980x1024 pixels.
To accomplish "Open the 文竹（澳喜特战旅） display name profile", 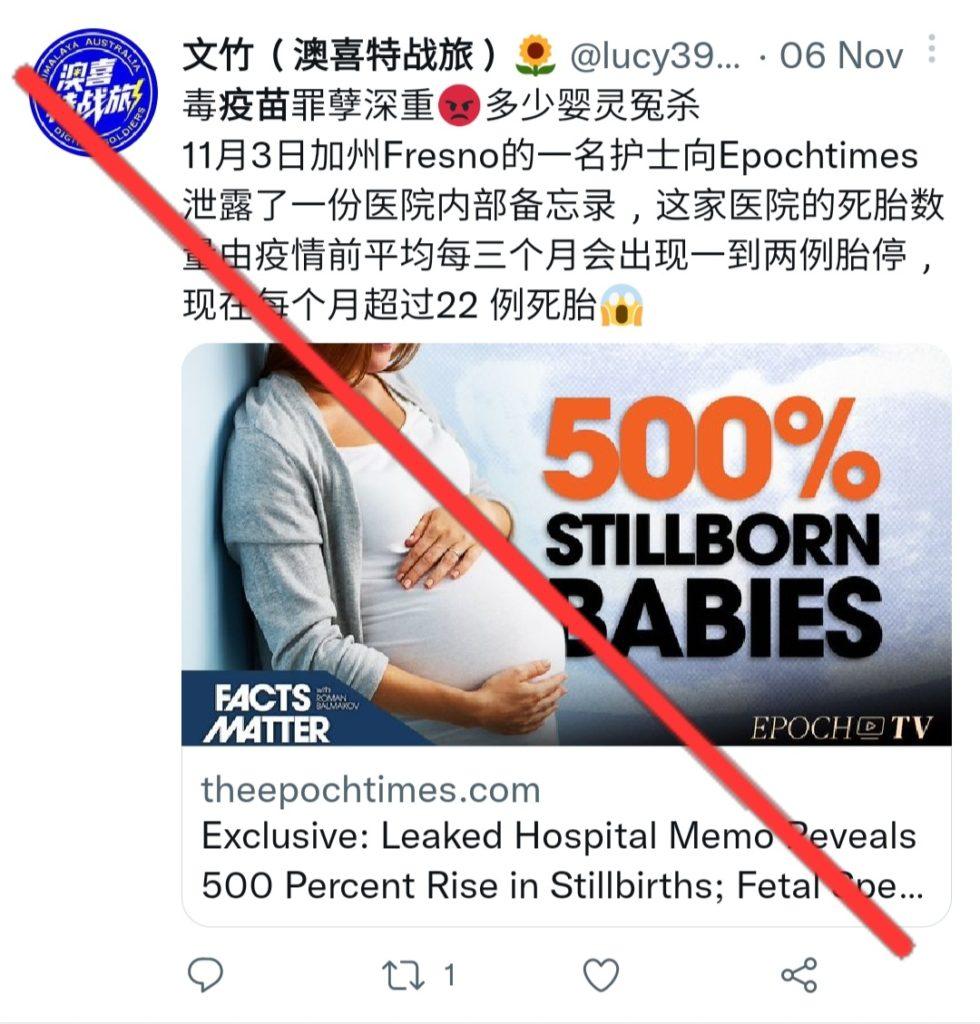I will (x=343, y=55).
